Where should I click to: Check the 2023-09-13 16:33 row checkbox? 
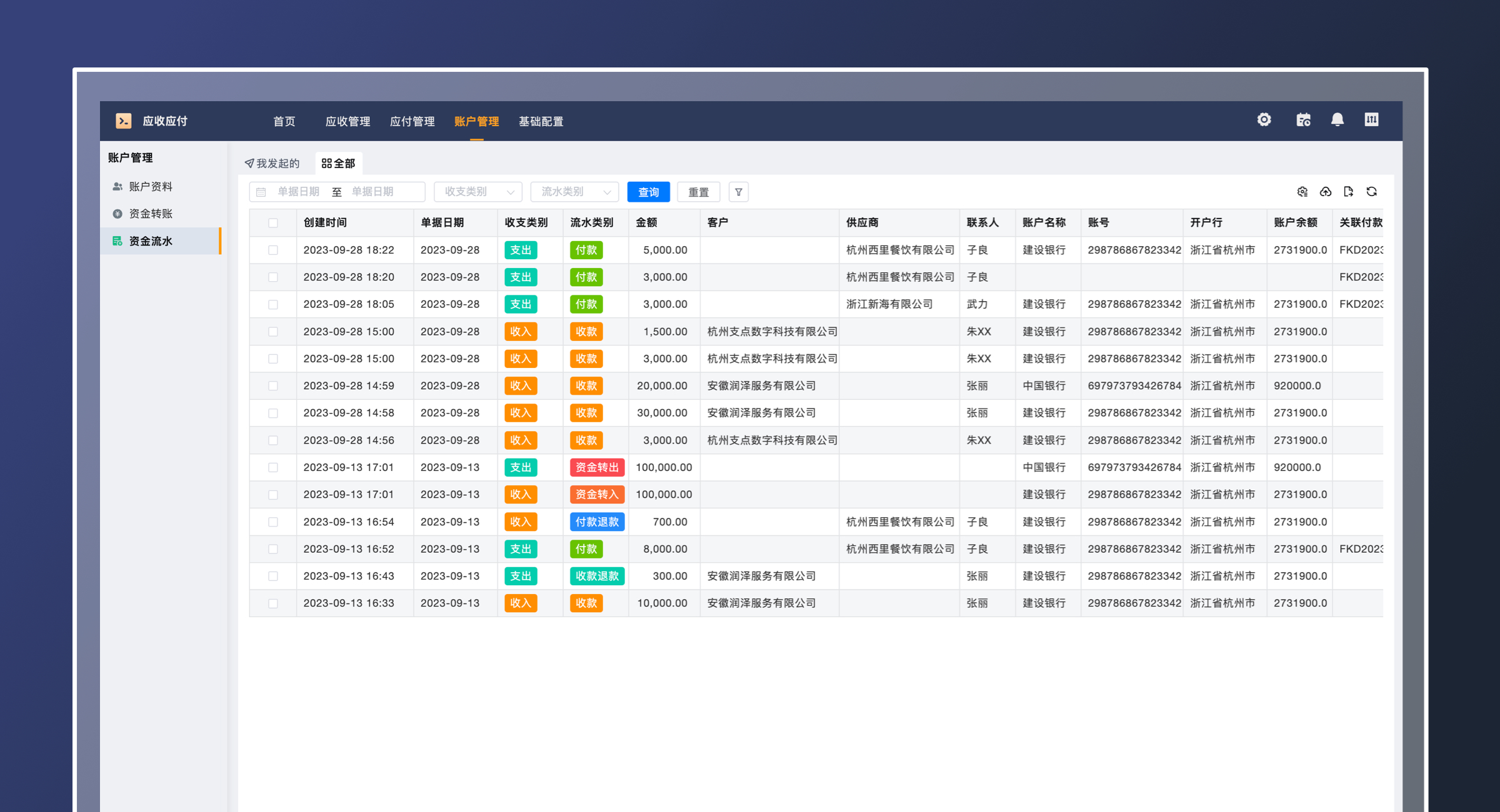point(273,603)
